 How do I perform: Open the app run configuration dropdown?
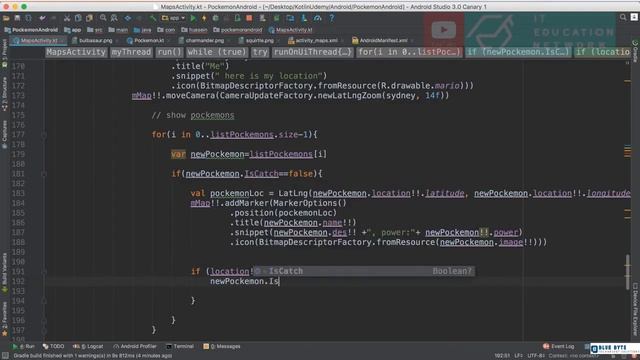click(x=173, y=18)
